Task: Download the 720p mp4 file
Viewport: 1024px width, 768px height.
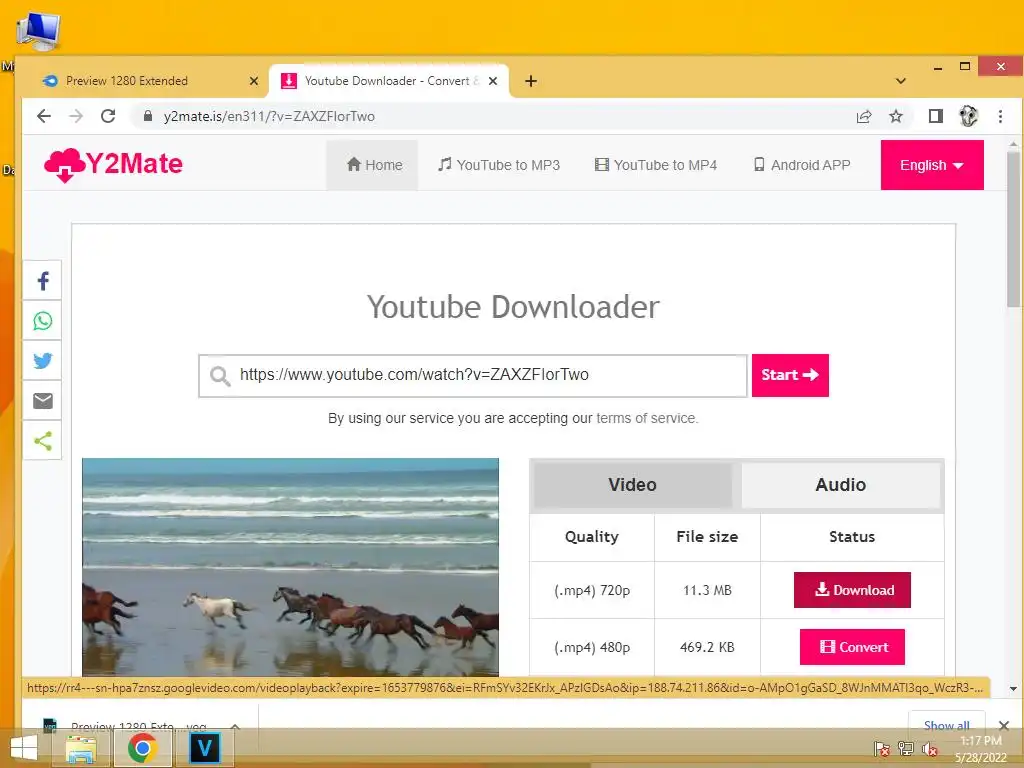Action: [x=852, y=590]
